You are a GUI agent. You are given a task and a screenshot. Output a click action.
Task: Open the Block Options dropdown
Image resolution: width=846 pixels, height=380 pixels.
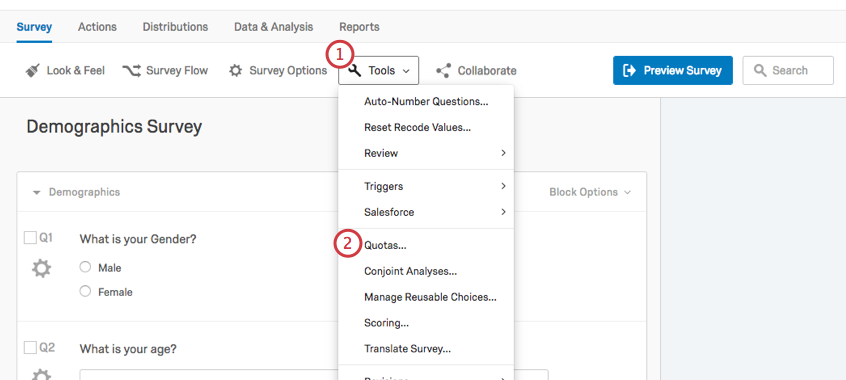click(x=590, y=192)
